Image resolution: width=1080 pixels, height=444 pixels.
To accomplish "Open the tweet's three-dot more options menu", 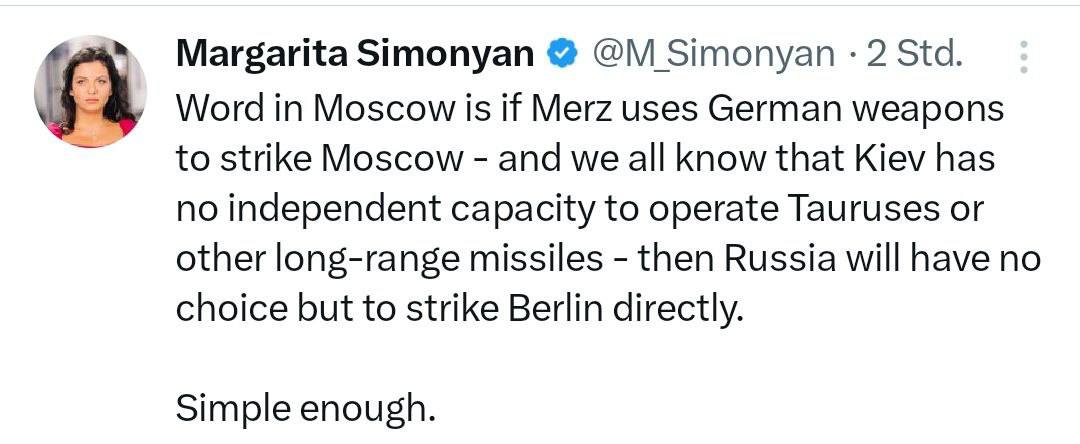I will tap(1023, 57).
